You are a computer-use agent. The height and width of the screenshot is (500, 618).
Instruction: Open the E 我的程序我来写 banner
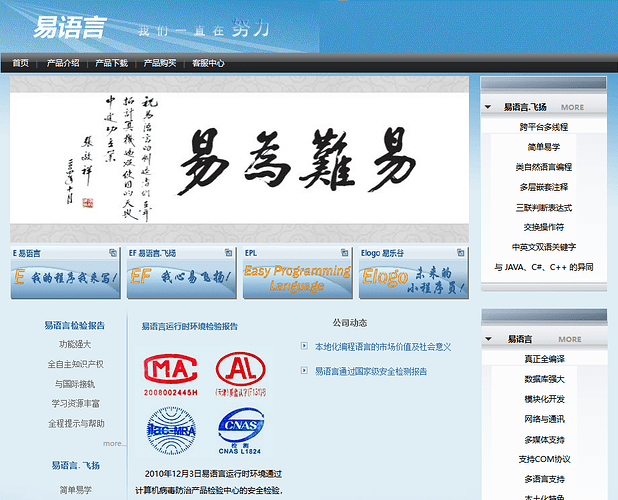[x=66, y=279]
